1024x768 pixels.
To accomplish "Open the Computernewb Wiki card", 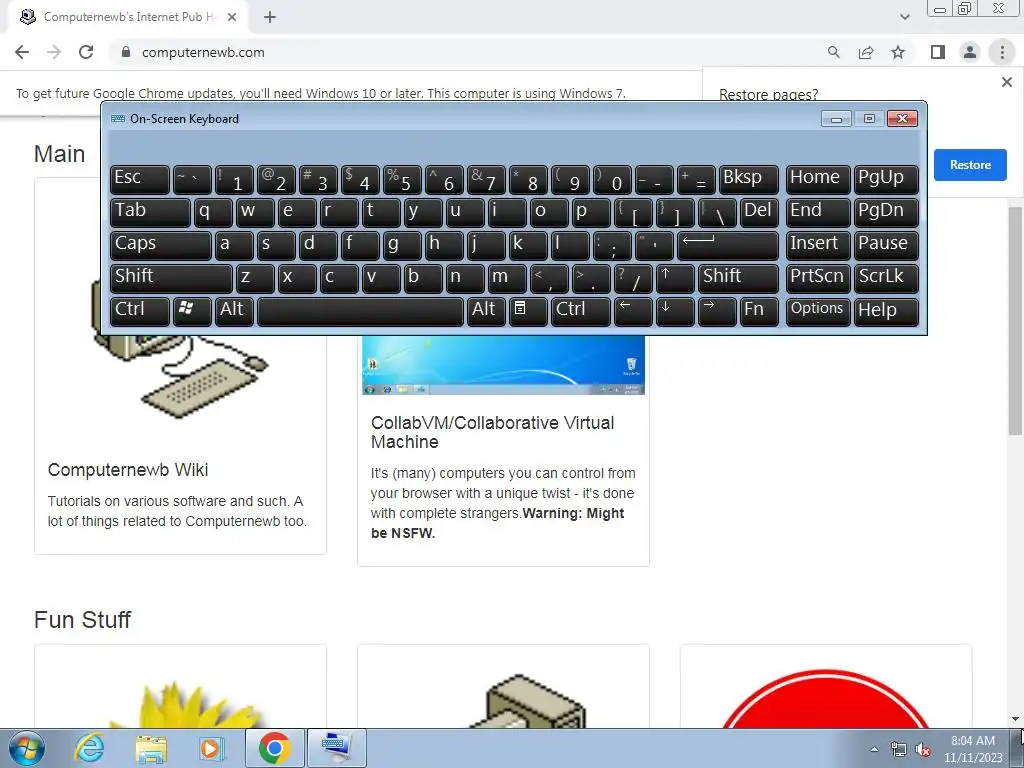I will click(x=180, y=366).
